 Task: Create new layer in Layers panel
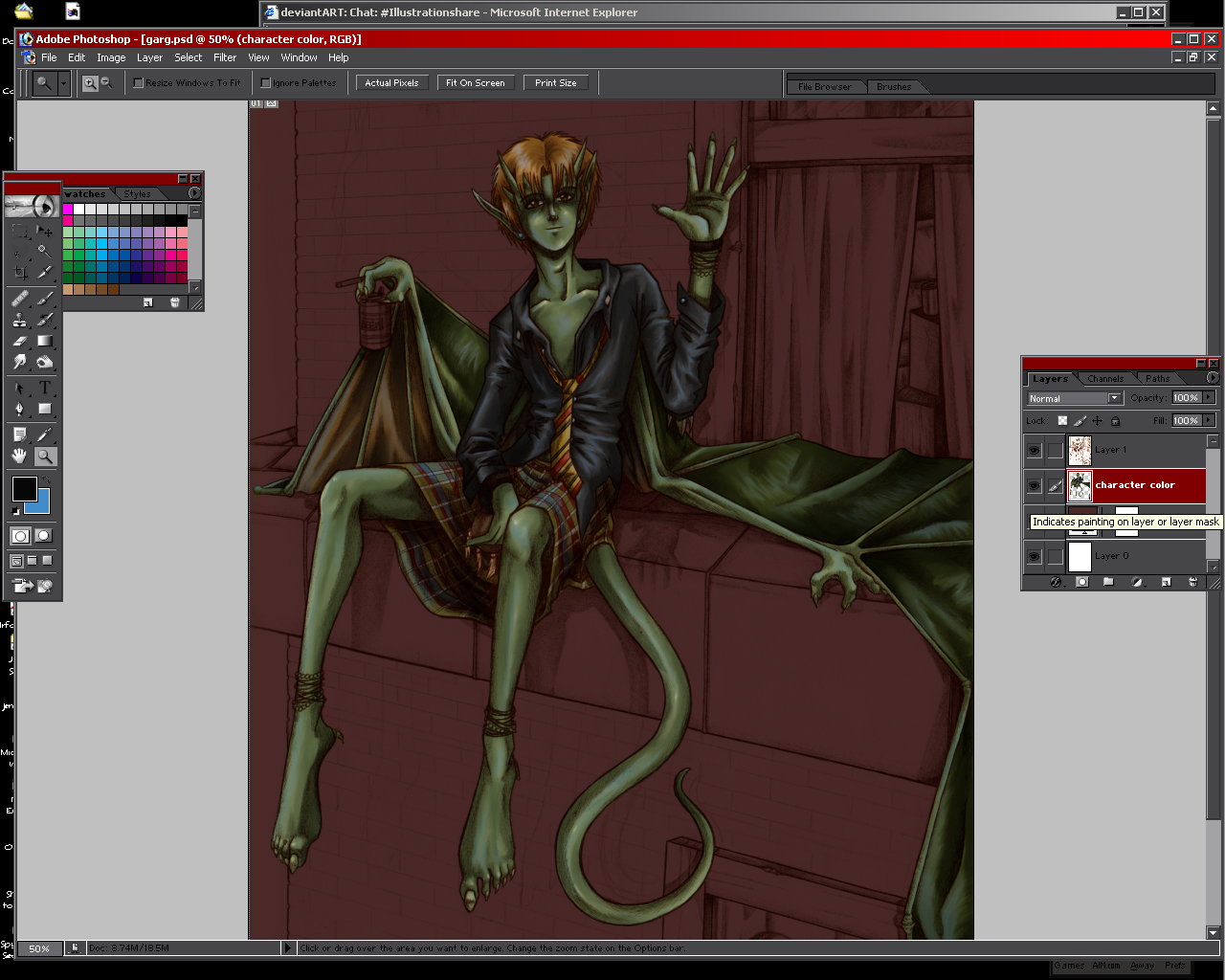click(x=1166, y=582)
